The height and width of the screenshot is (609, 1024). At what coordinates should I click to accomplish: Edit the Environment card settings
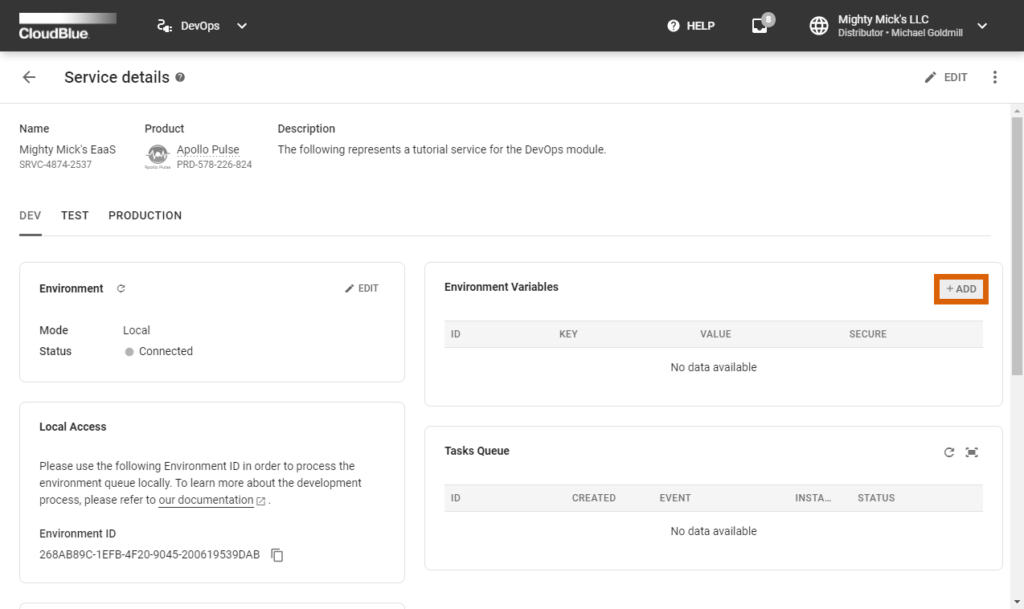pos(362,289)
